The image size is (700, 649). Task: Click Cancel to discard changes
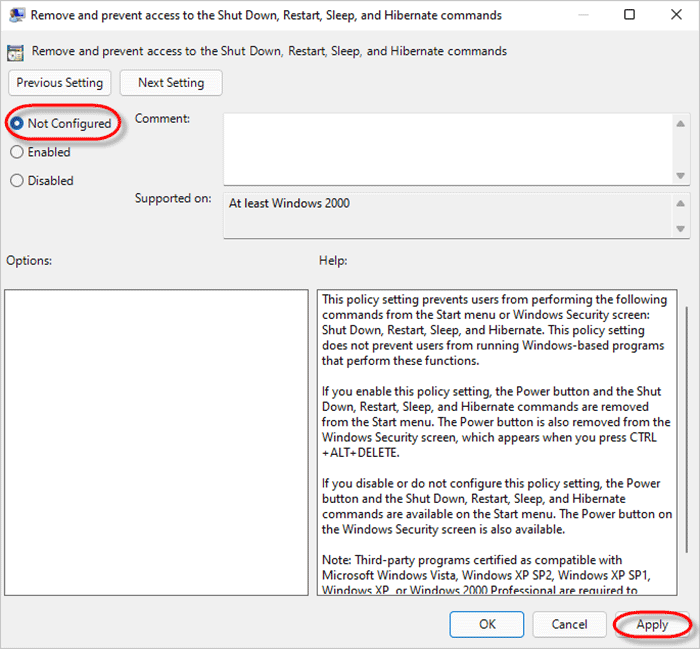pos(569,624)
